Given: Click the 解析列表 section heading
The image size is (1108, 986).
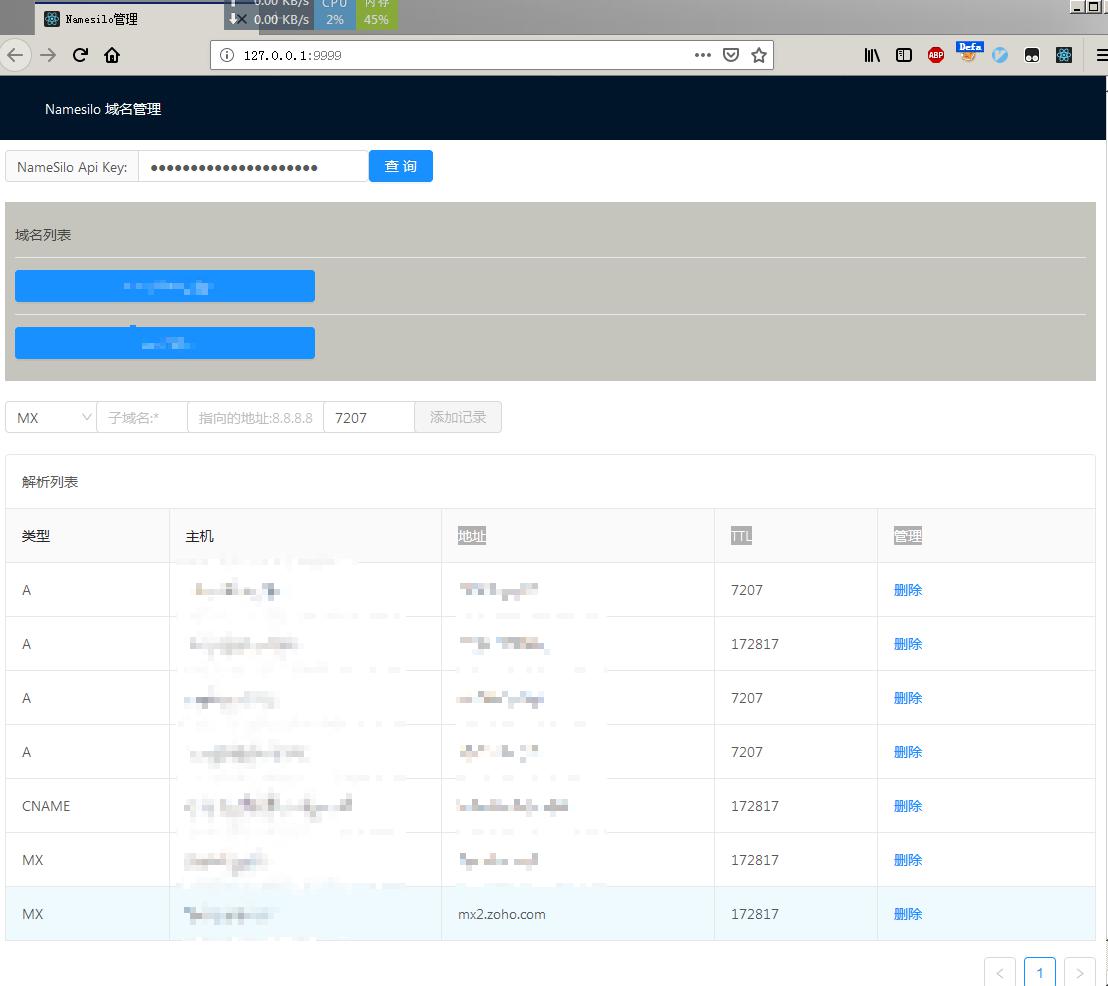Looking at the screenshot, I should coord(49,482).
